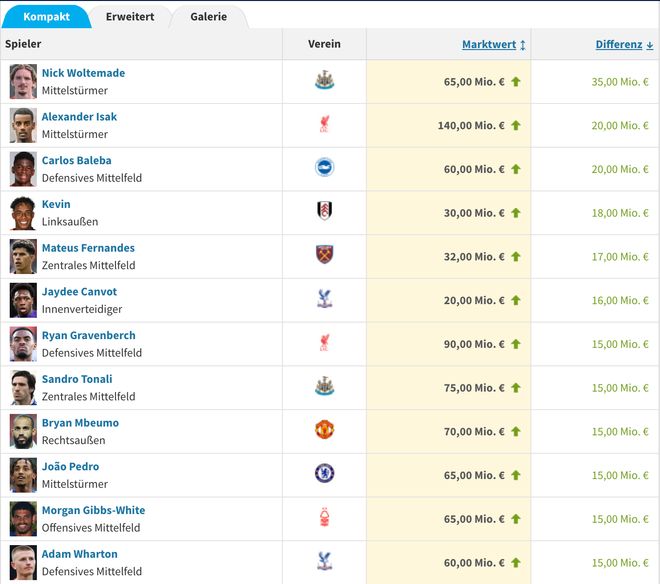Image resolution: width=660 pixels, height=584 pixels.
Task: Open Ryan Gravenberch's player profile link
Action: click(88, 335)
